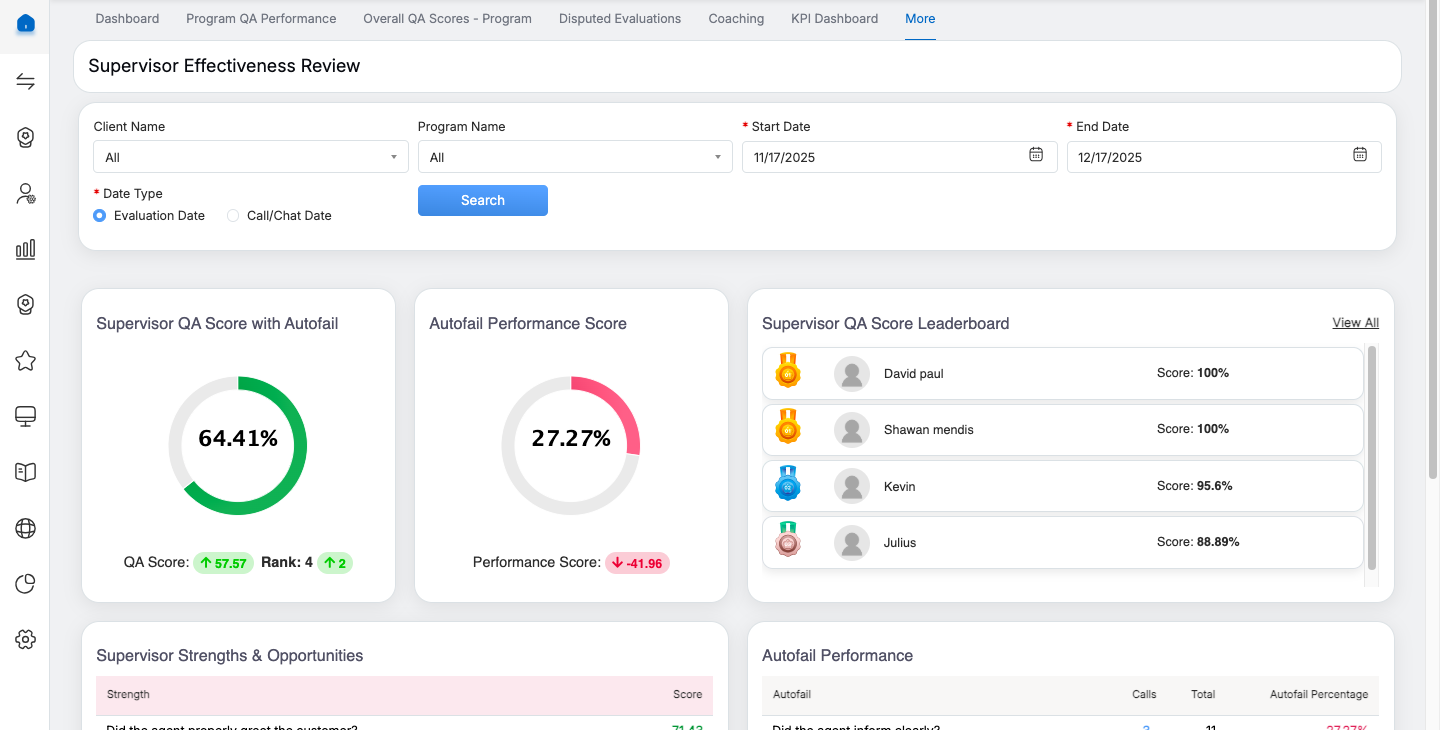The image size is (1440, 730).
Task: Click the pie chart sidebar icon
Action: 26,584
